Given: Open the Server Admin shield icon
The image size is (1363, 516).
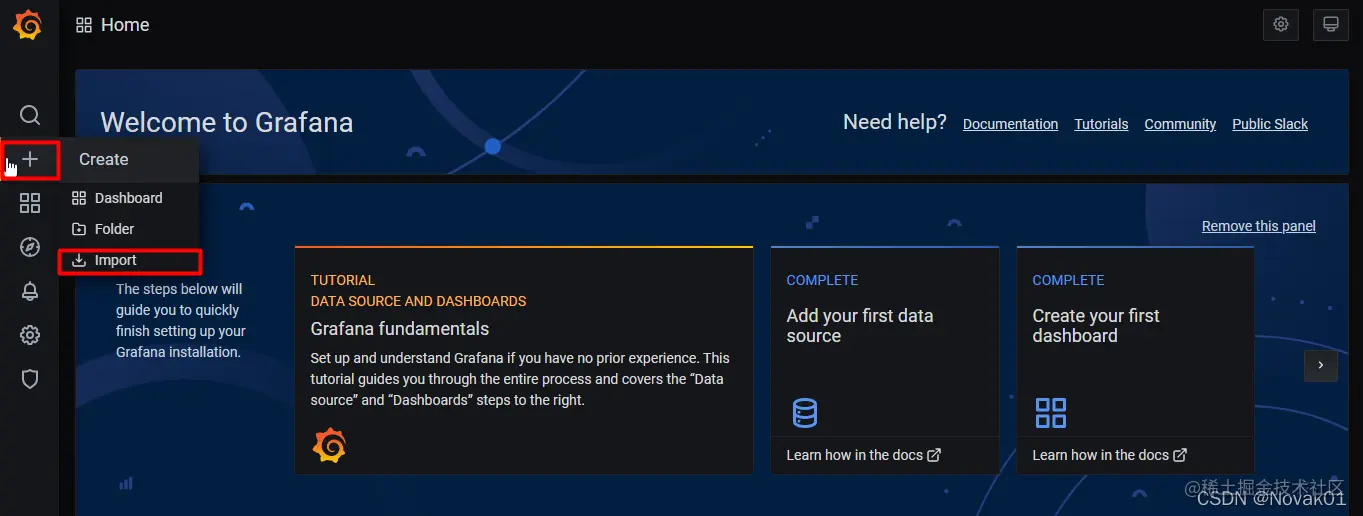Looking at the screenshot, I should pyautogui.click(x=30, y=379).
